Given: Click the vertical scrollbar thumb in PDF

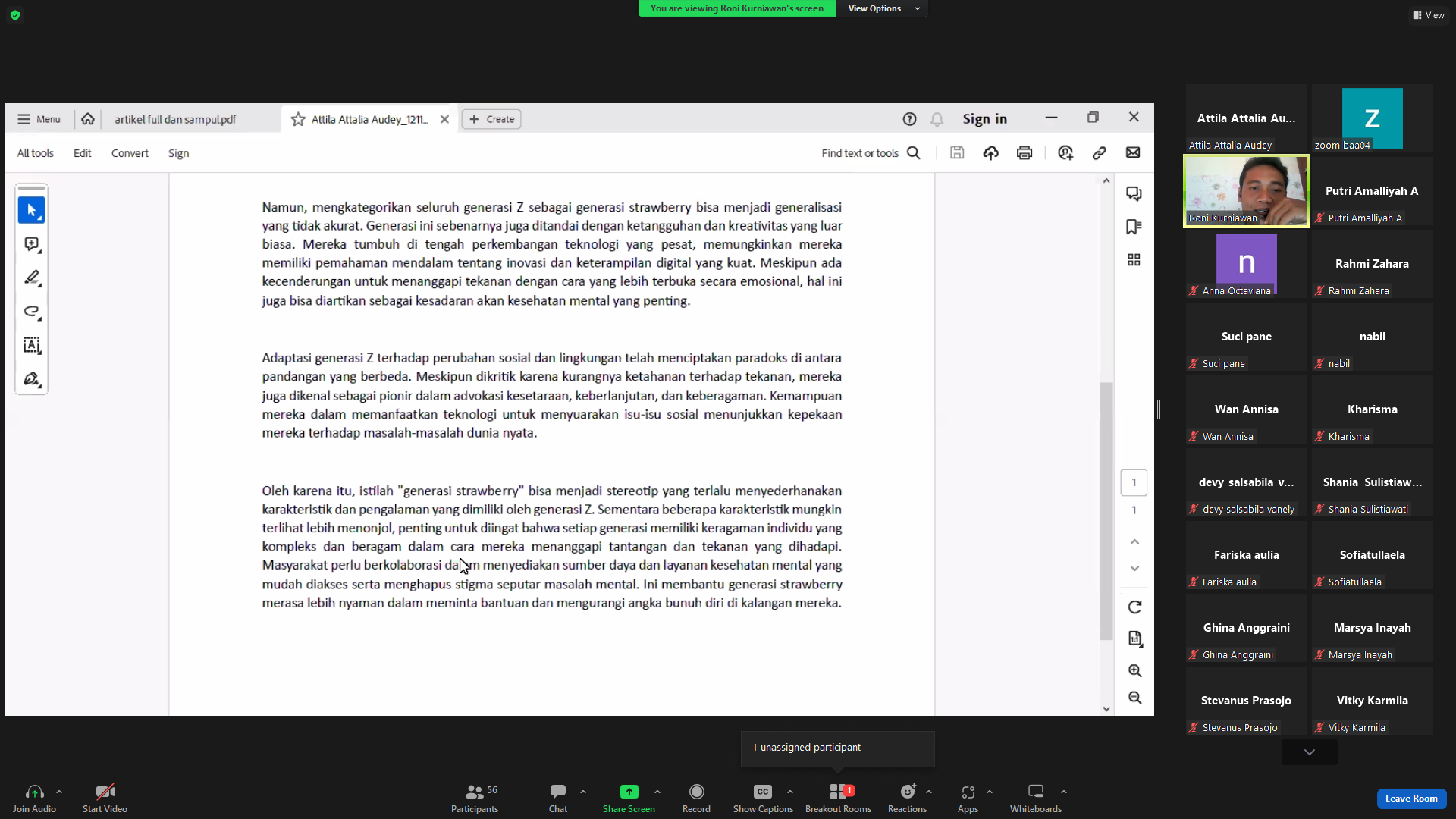Looking at the screenshot, I should tap(1106, 511).
